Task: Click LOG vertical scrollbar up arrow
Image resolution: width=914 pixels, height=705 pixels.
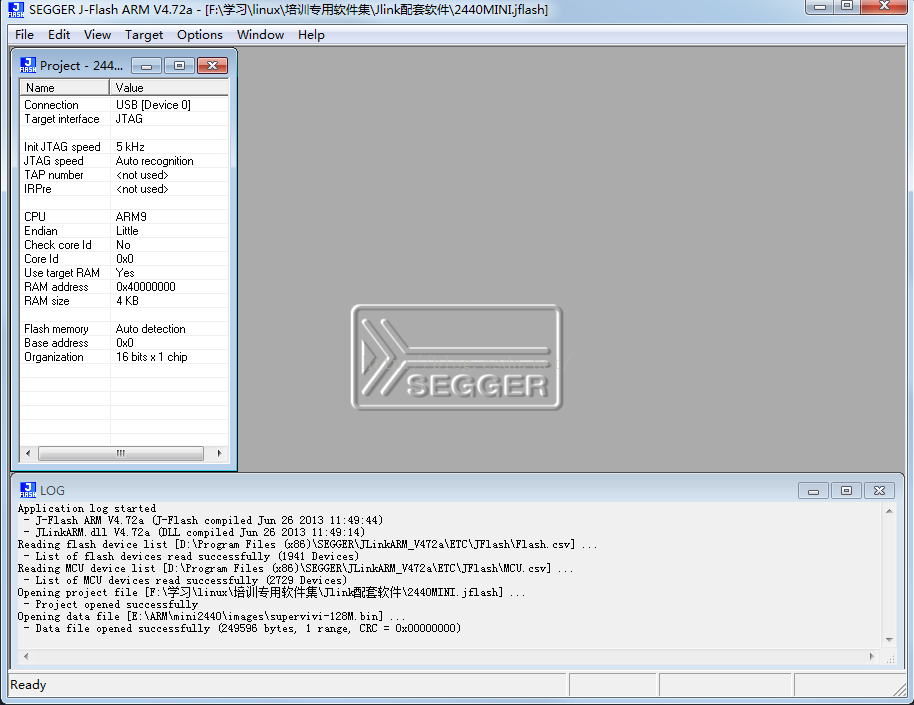Action: (889, 511)
